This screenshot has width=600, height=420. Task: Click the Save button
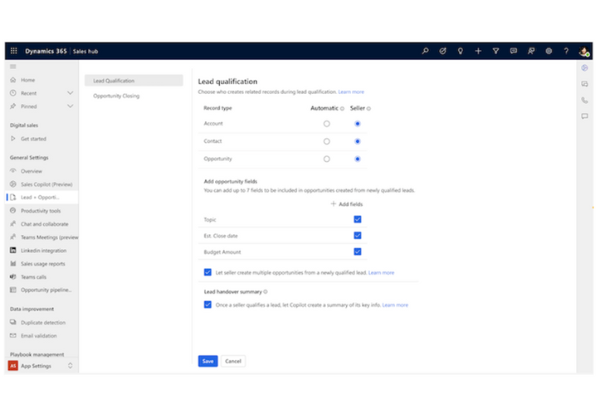click(207, 361)
